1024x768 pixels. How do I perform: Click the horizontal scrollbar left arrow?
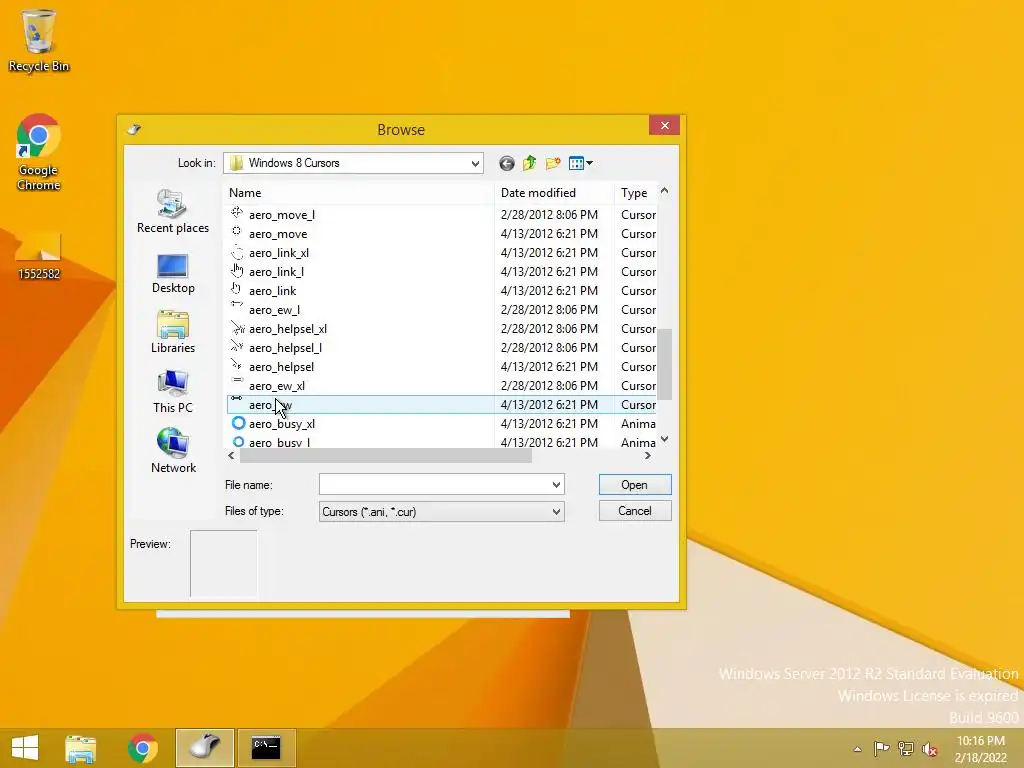coord(231,456)
